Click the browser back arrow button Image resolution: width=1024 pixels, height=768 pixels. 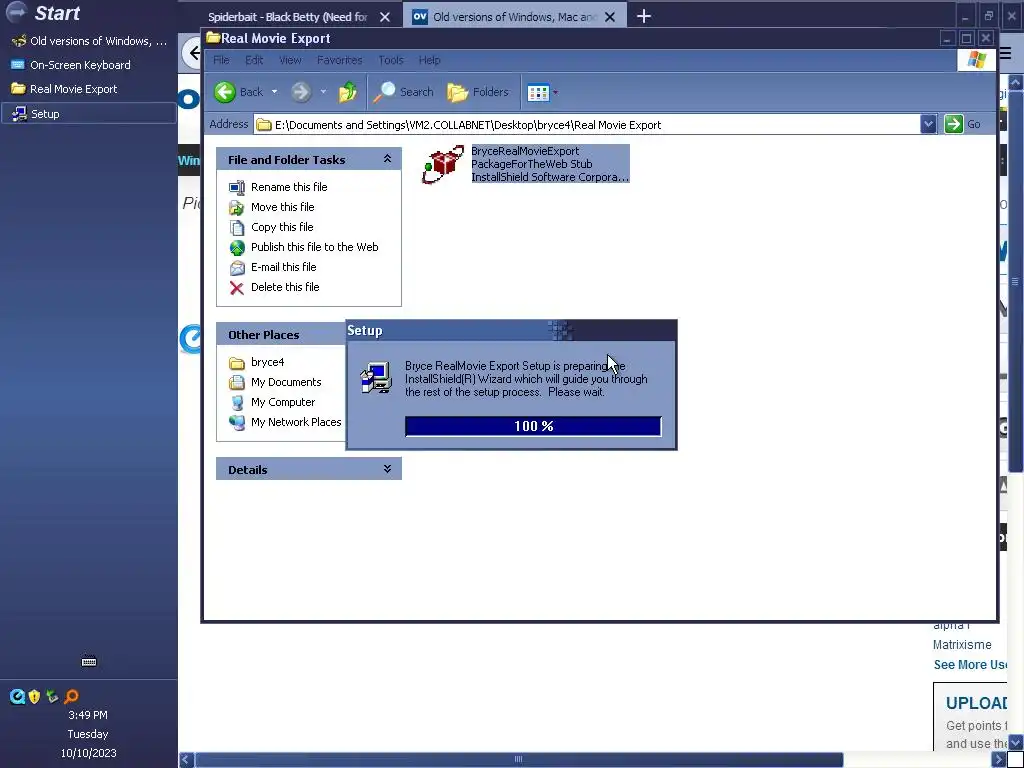point(193,53)
